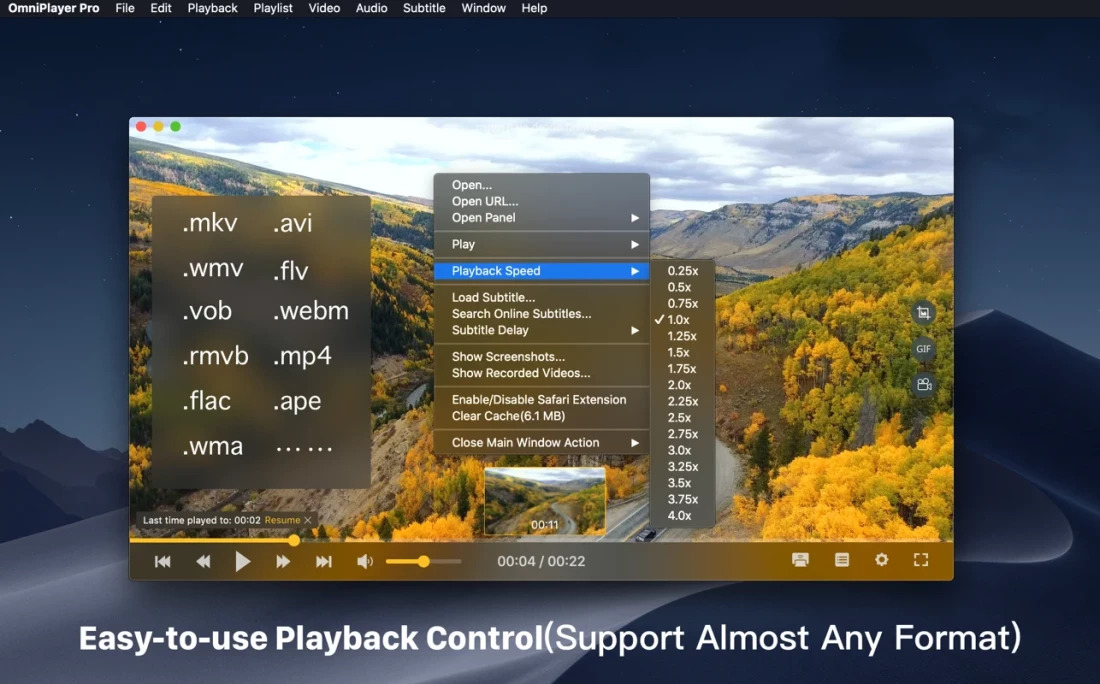This screenshot has height=684, width=1100.
Task: Expand the Close Main Window Action submenu
Action: point(526,442)
